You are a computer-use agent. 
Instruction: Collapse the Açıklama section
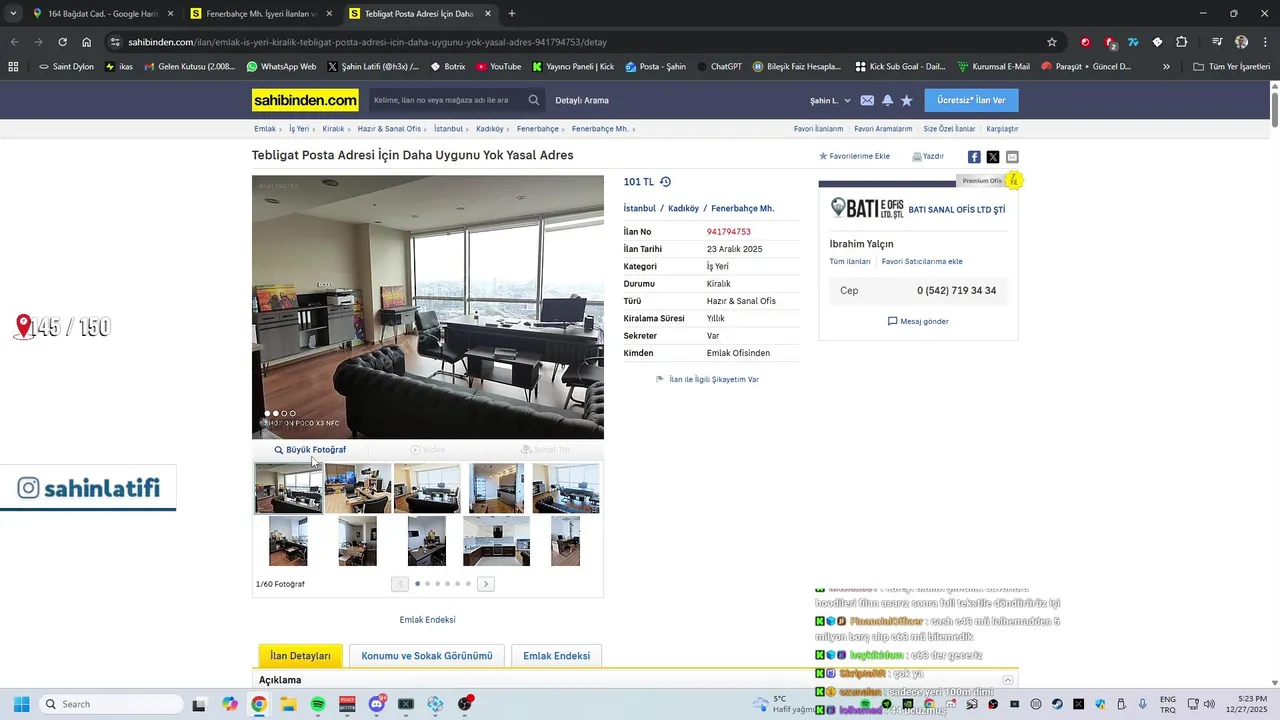pyautogui.click(x=1008, y=680)
